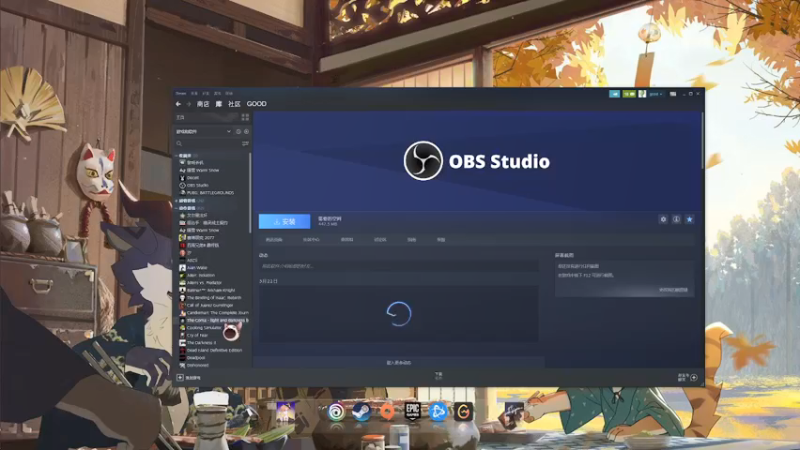Open the user avatar in the title bar

pos(642,94)
